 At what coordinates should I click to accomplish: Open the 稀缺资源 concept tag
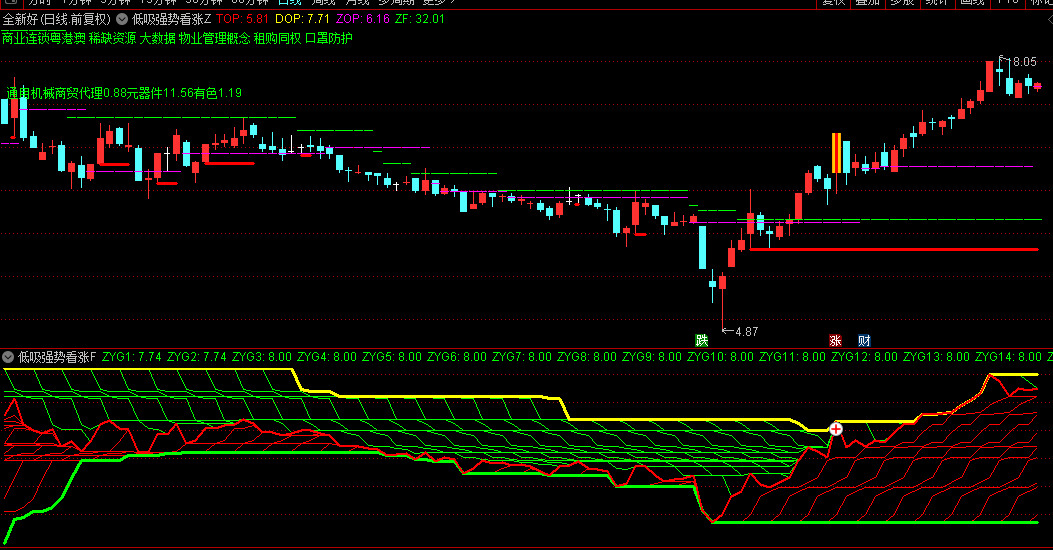coord(112,38)
